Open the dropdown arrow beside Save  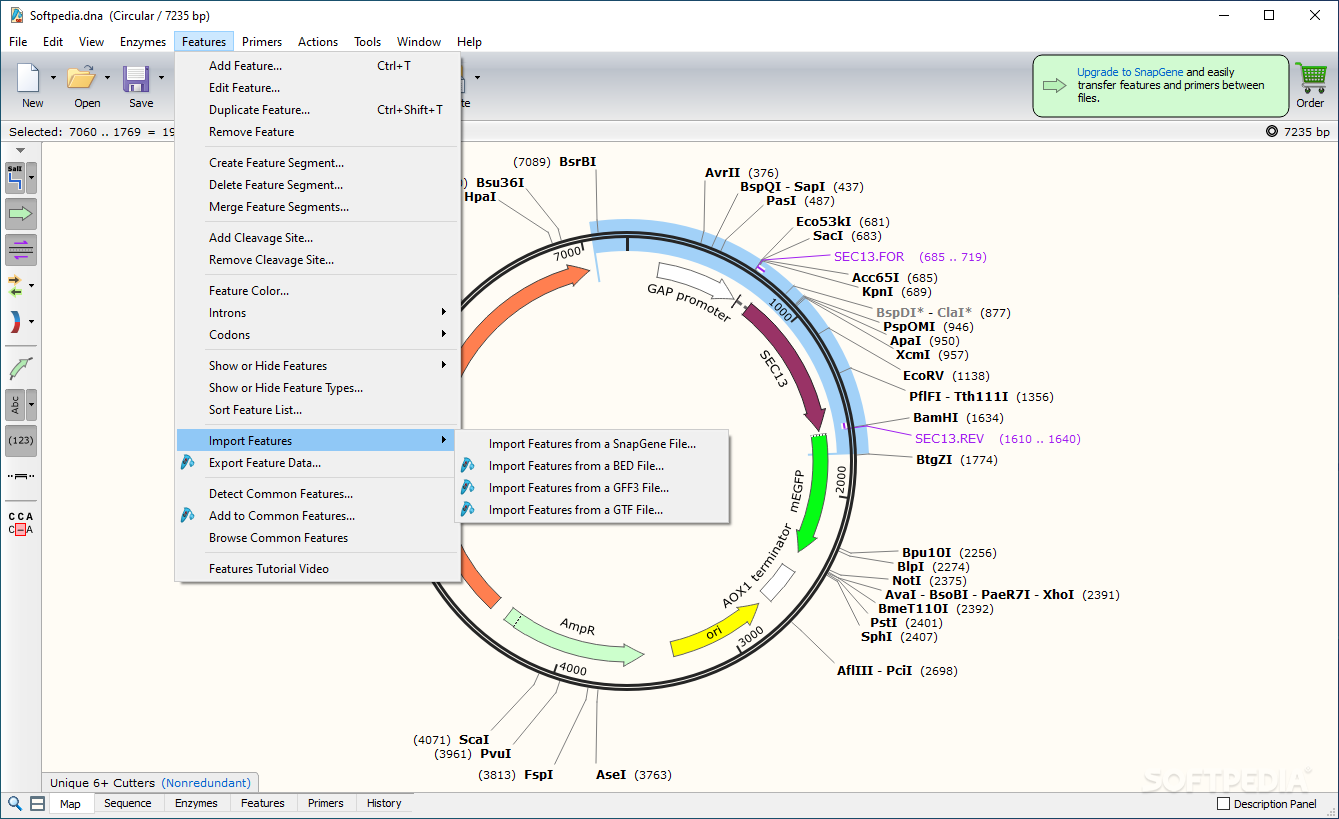pos(160,78)
